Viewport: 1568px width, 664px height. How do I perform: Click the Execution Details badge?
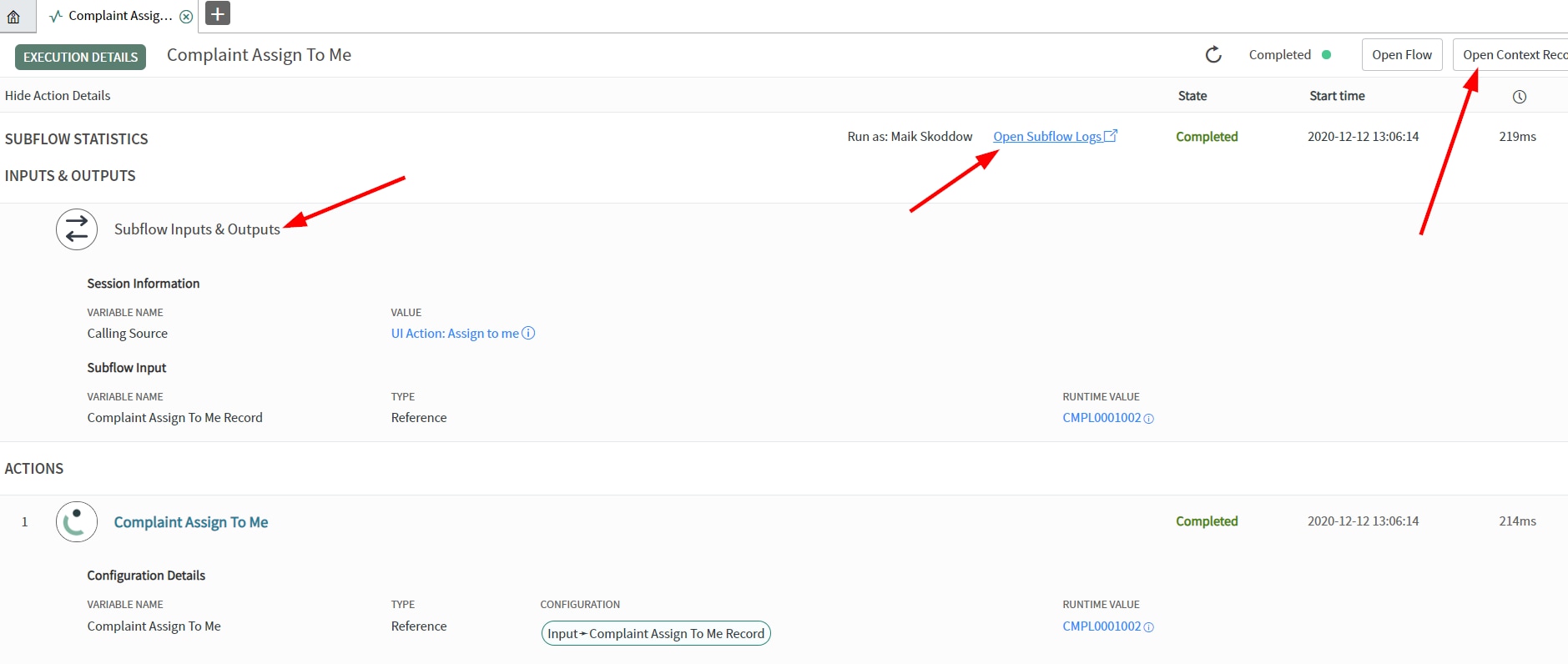[x=80, y=57]
